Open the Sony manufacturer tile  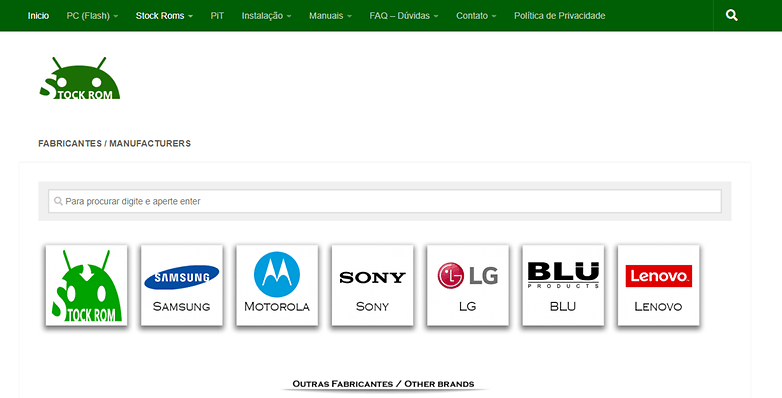372,285
